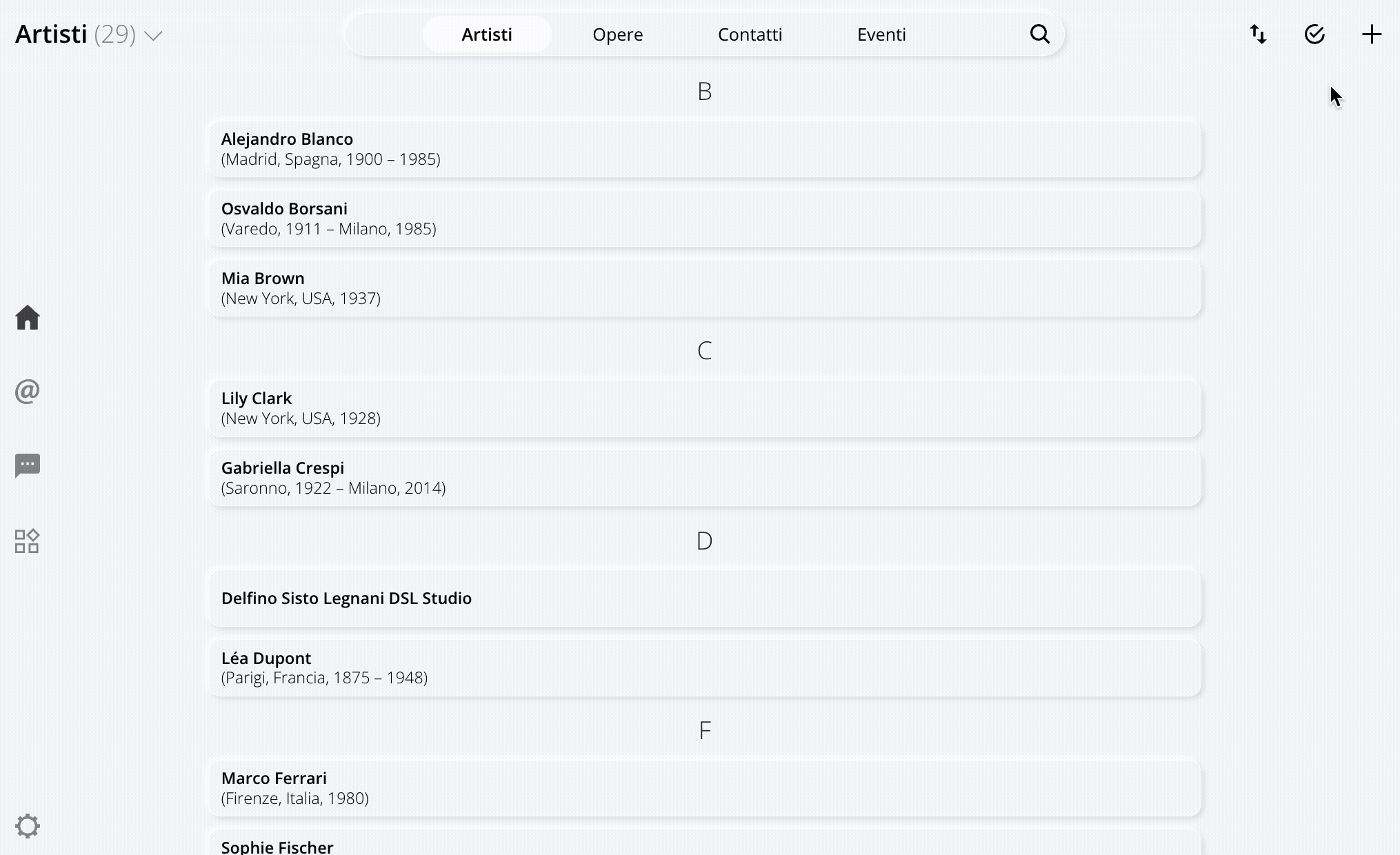Select the Artisti tab
Screen dimensions: 1400x855
487,34
